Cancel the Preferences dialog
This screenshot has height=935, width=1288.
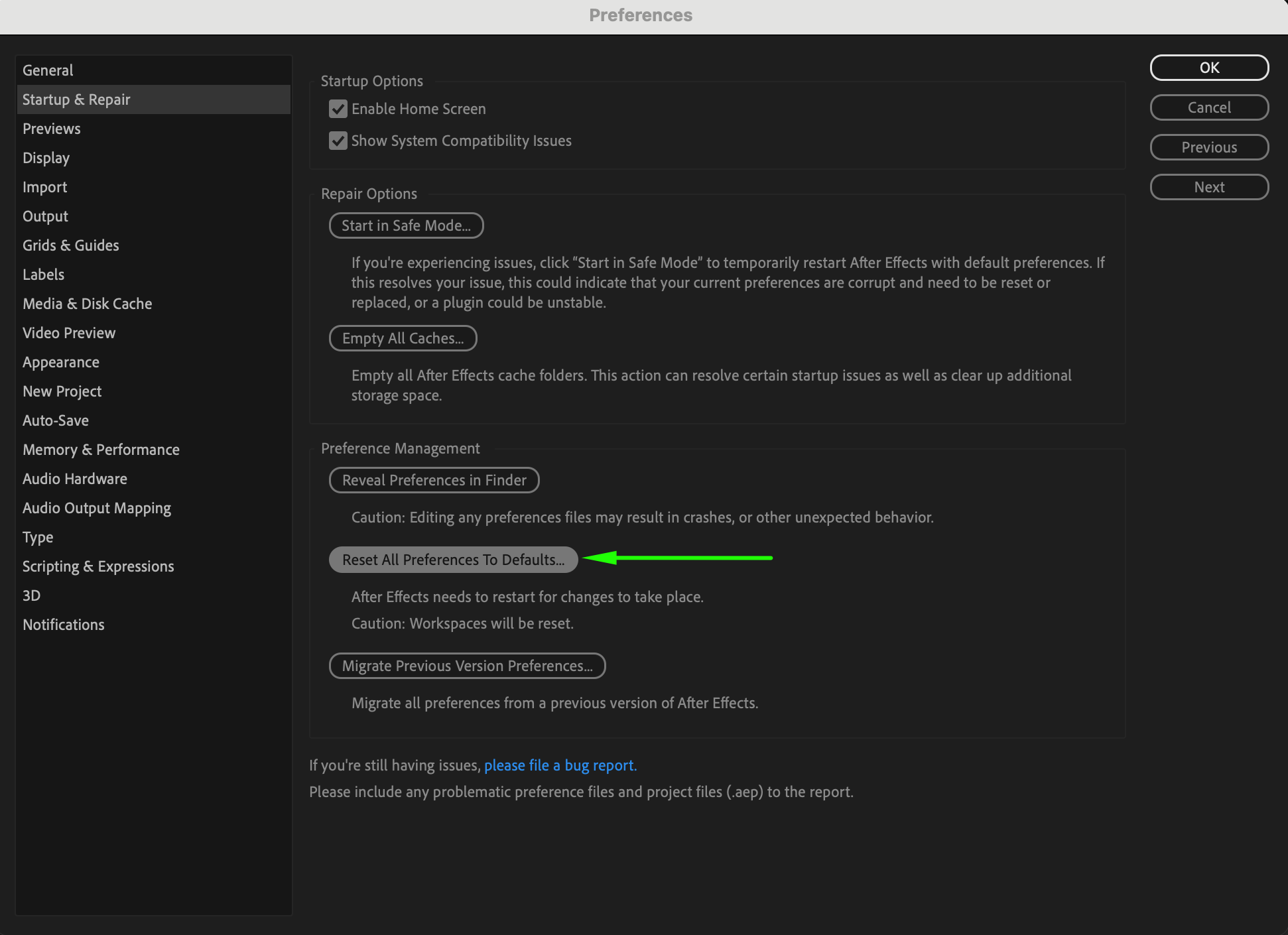point(1208,107)
